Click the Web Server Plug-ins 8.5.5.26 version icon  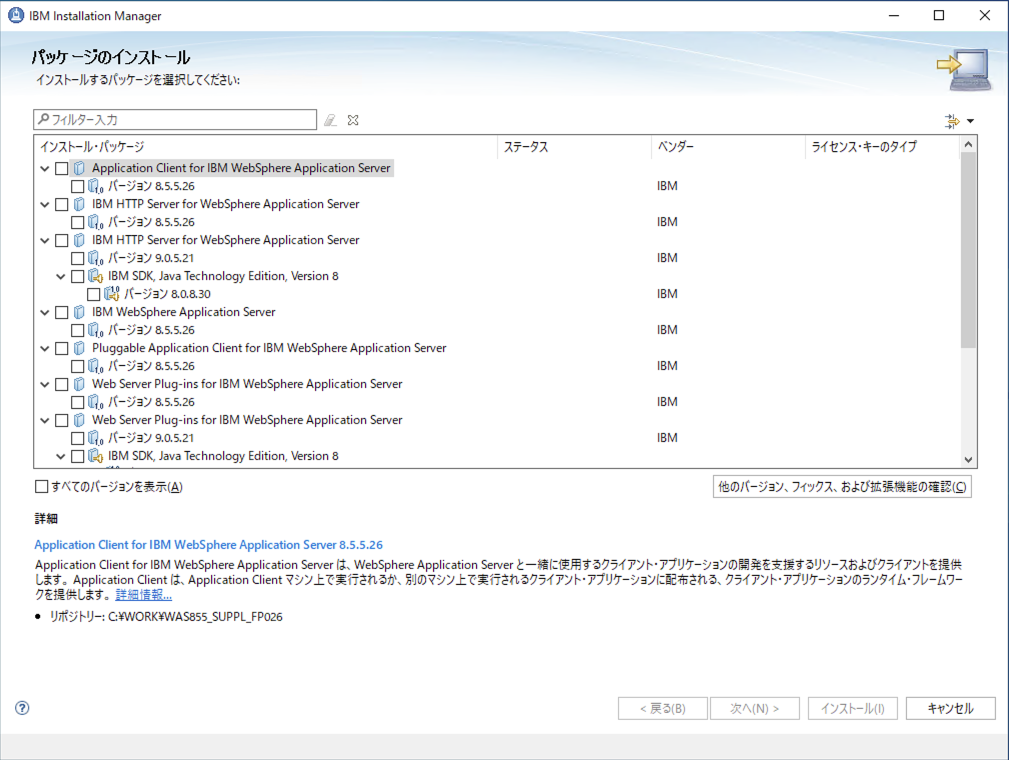coord(96,402)
